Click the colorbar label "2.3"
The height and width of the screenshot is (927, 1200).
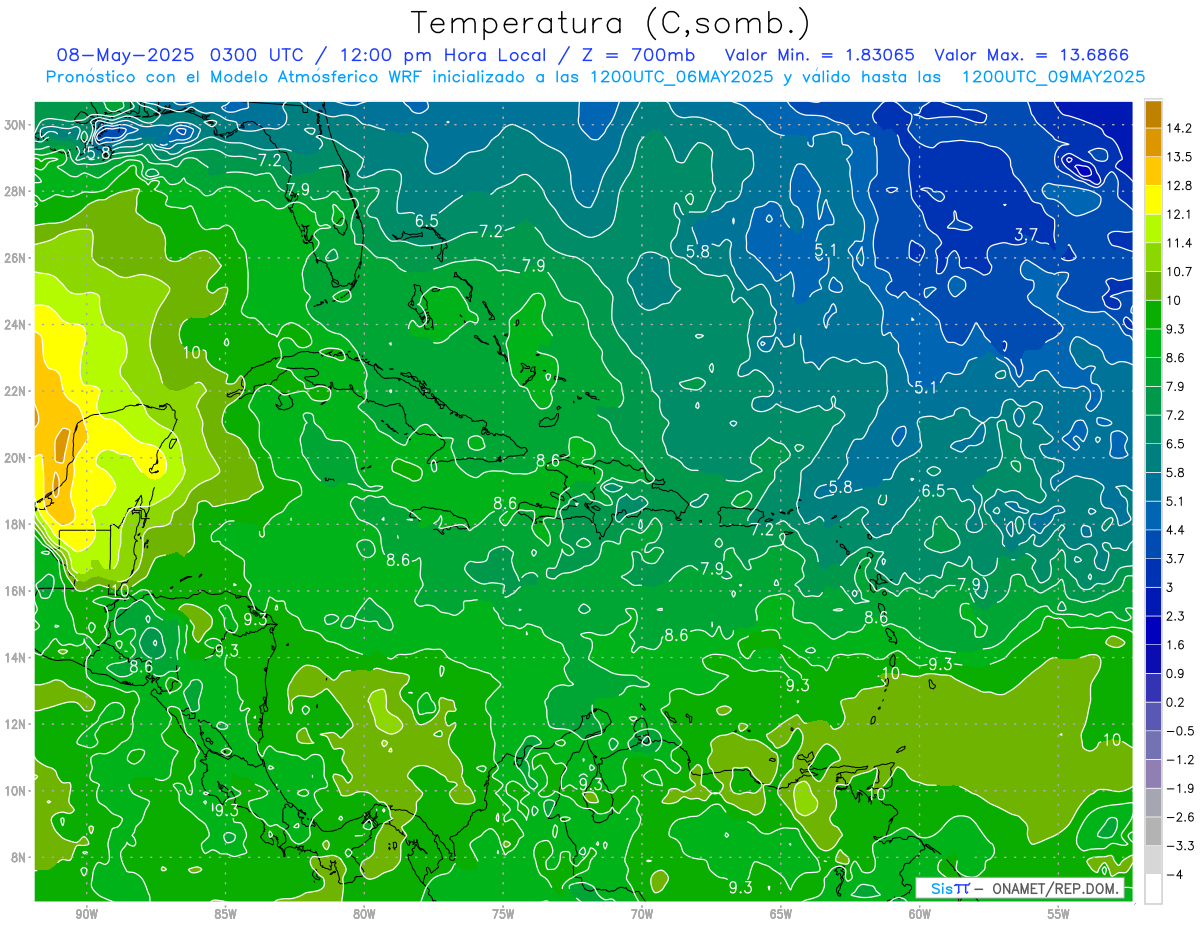(1176, 616)
